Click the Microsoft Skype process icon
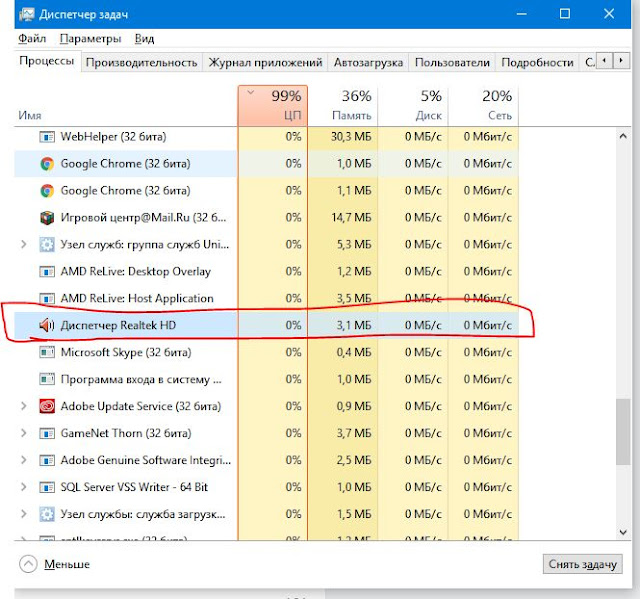640x599 pixels. pos(47,352)
